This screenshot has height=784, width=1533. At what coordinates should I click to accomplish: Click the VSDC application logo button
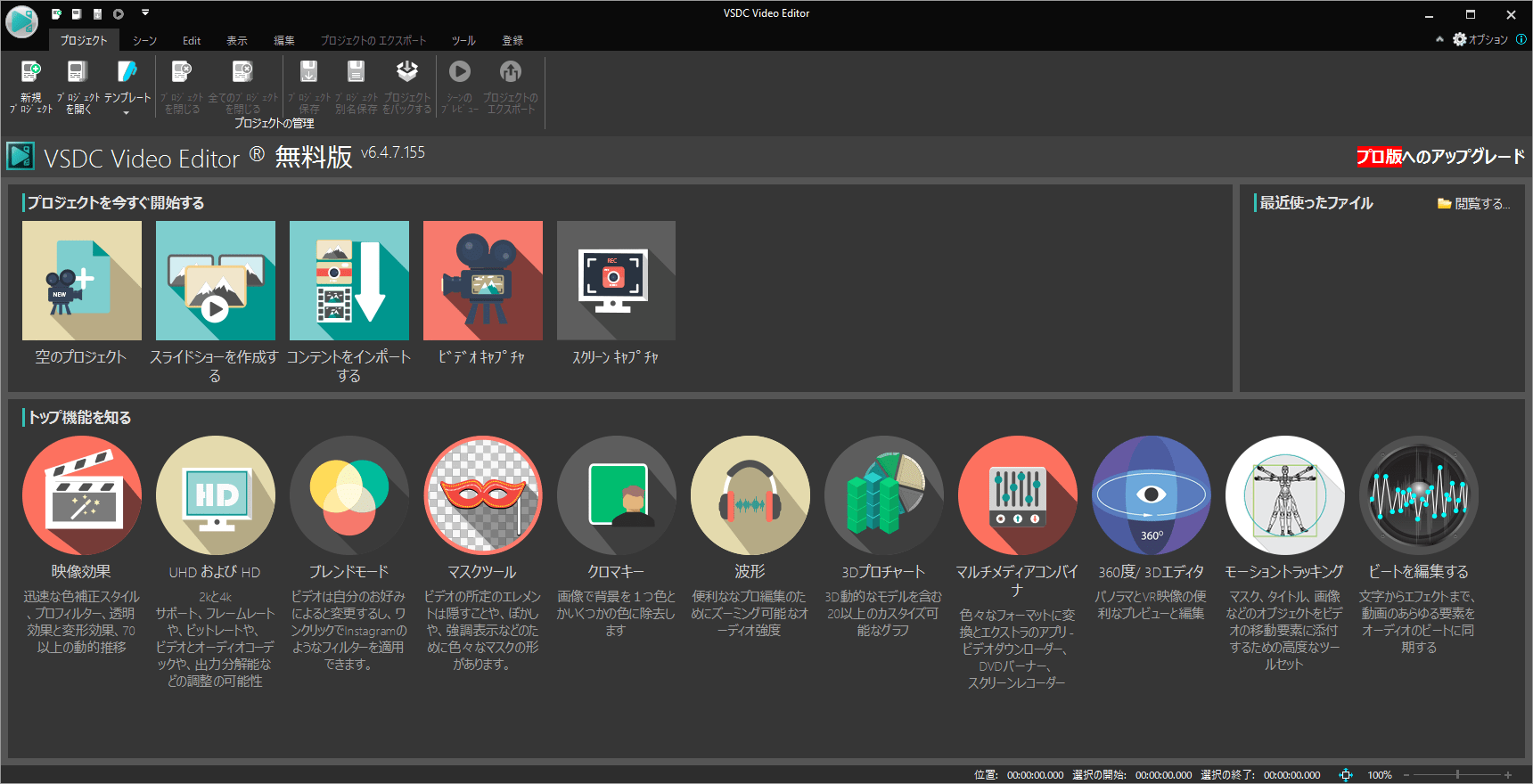(22, 21)
